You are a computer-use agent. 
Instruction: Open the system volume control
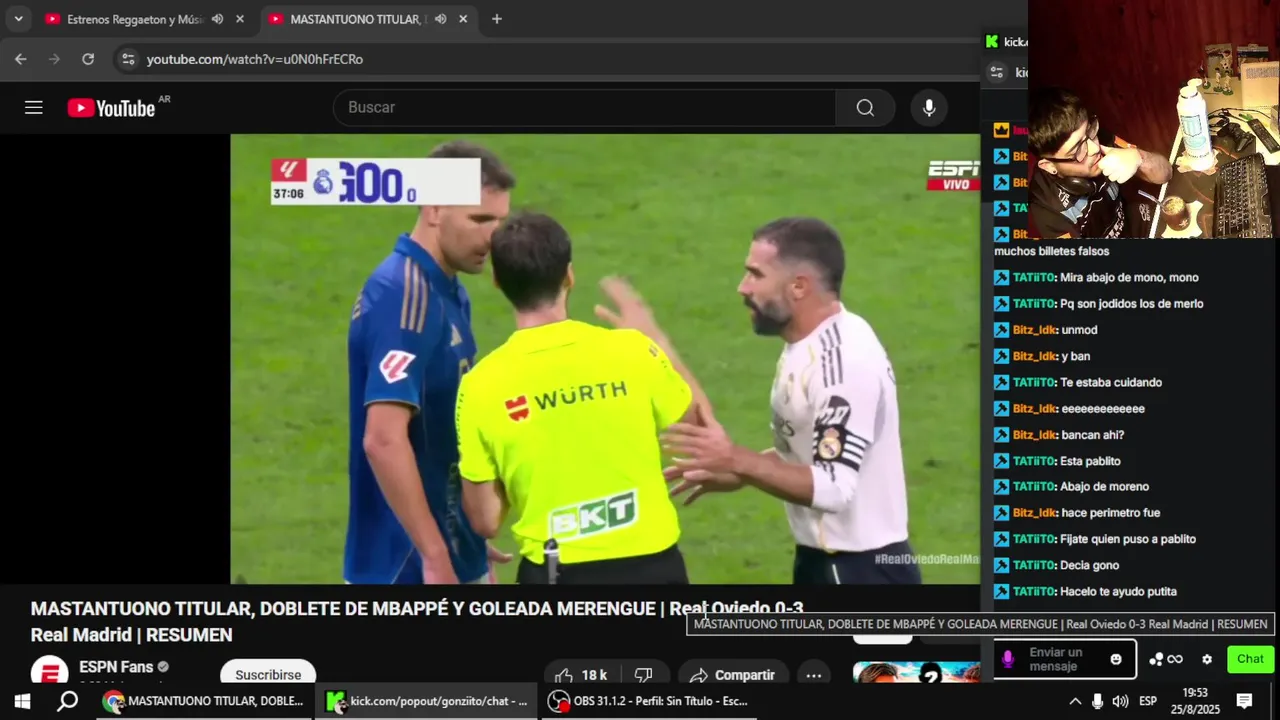point(1120,701)
